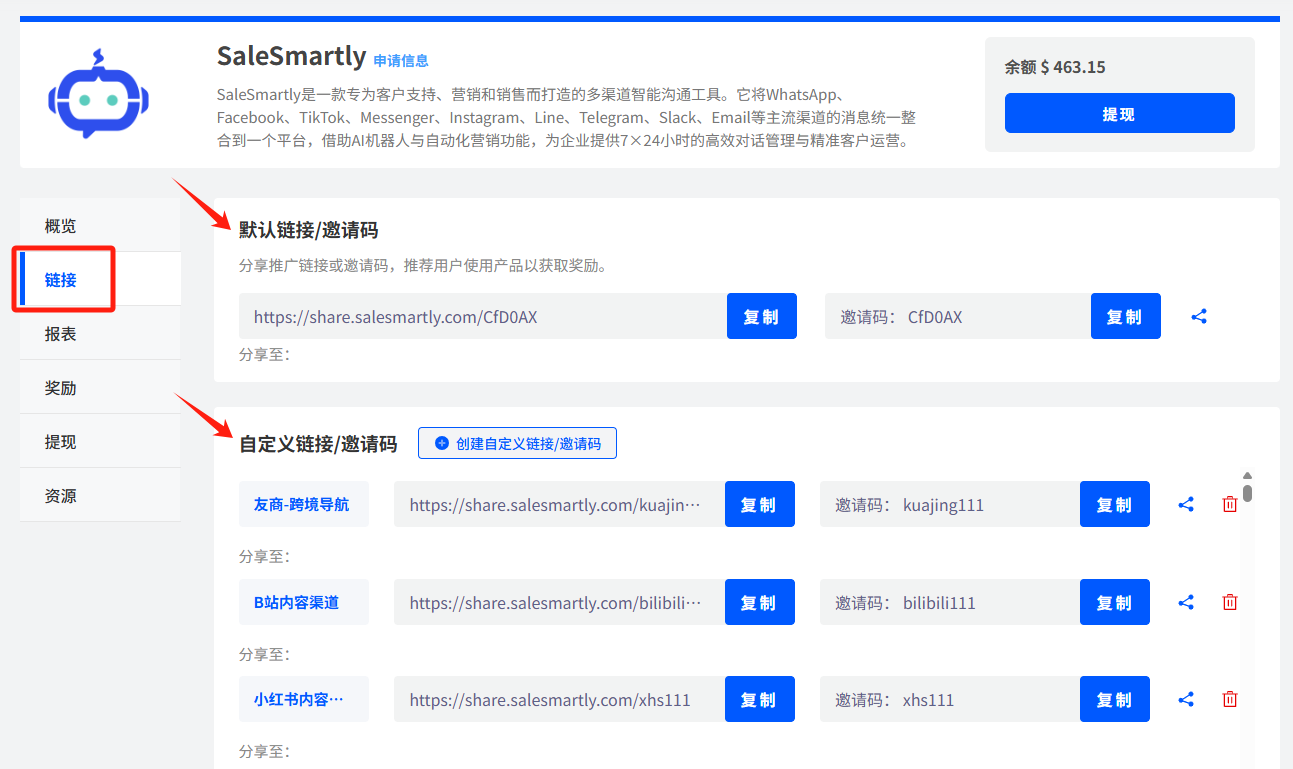Screen dimensions: 1293x769
Task: Click the 友商-跨境导航 link name
Action: point(304,504)
